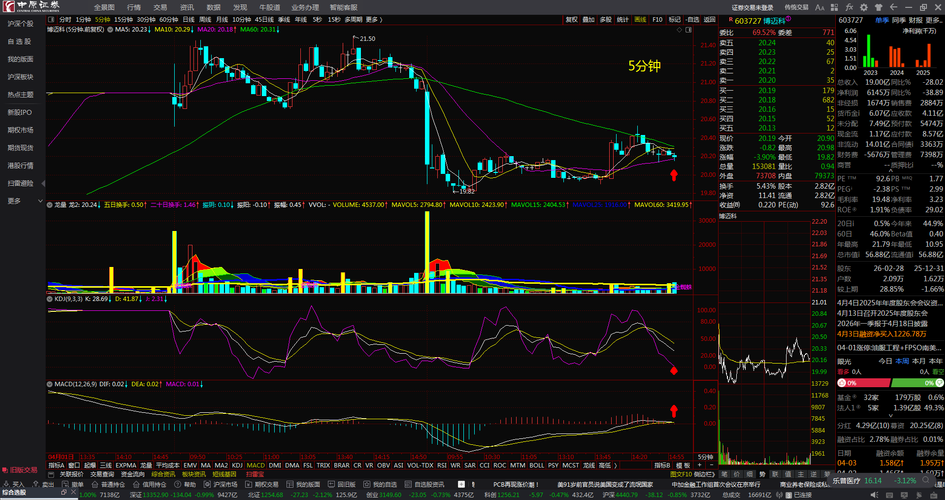Toggle 多股 multi-stock view
Screen dimensions: 945x500
tap(606, 19)
